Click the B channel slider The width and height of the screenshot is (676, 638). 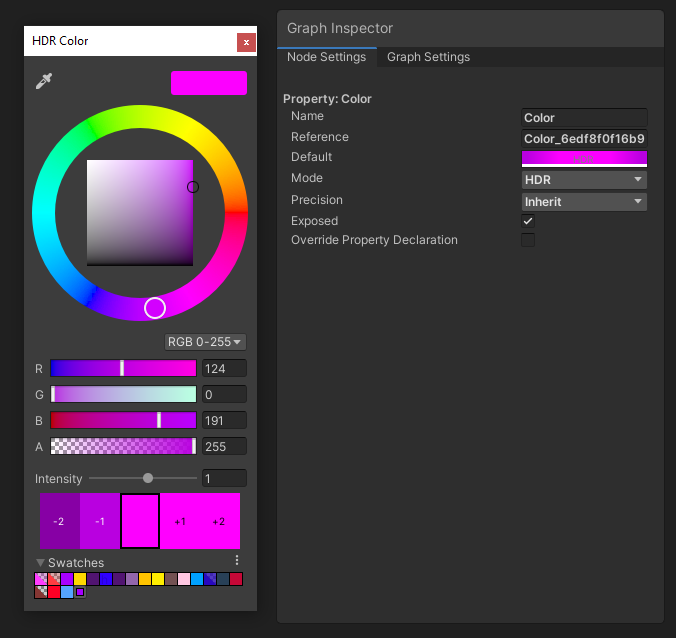(123, 420)
